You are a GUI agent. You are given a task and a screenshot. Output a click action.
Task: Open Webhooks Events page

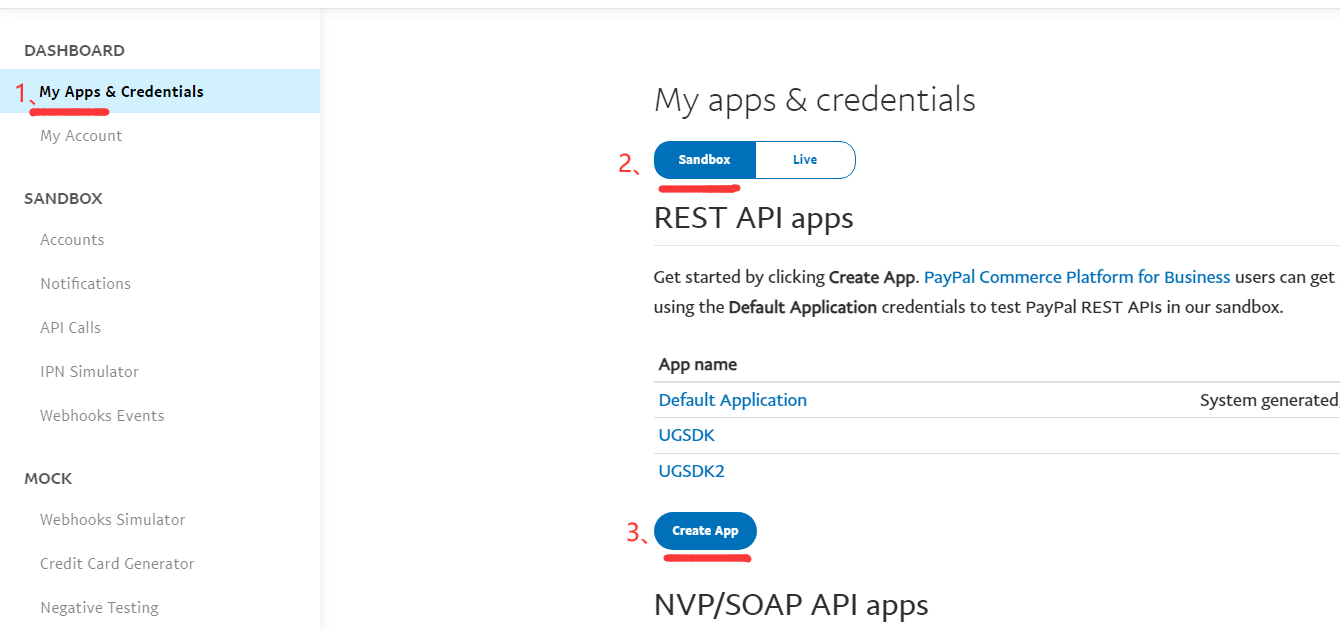pos(102,416)
